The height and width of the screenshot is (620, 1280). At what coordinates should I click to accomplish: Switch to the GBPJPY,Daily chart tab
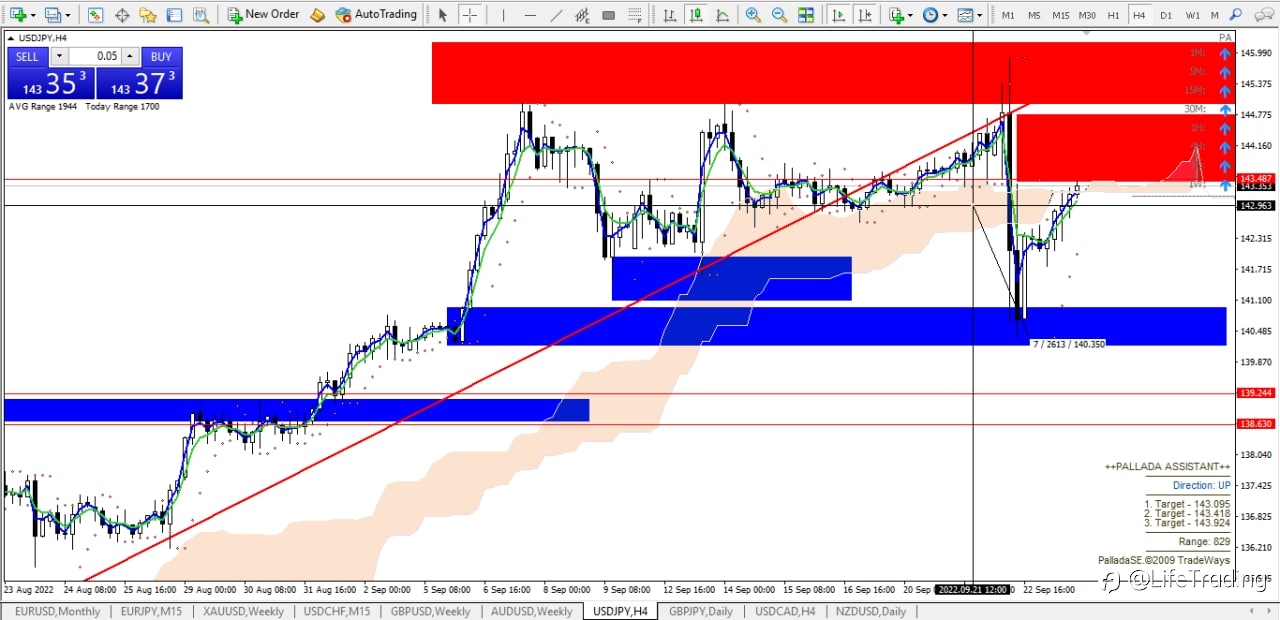coord(700,611)
